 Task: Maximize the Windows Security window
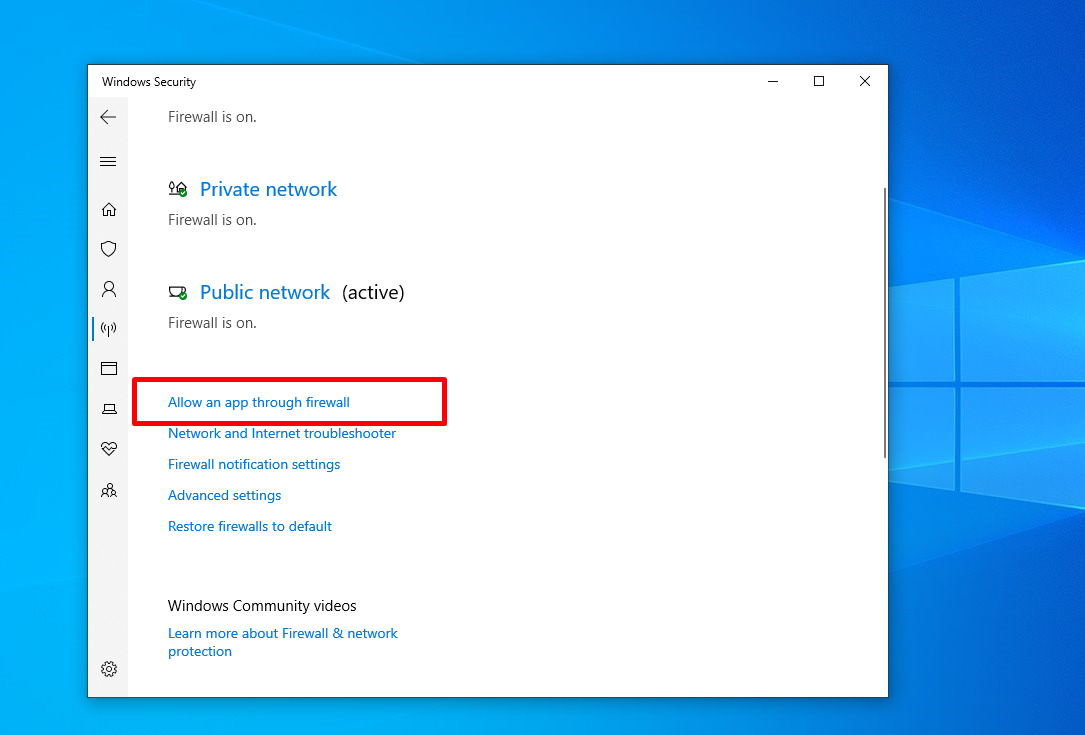[819, 82]
